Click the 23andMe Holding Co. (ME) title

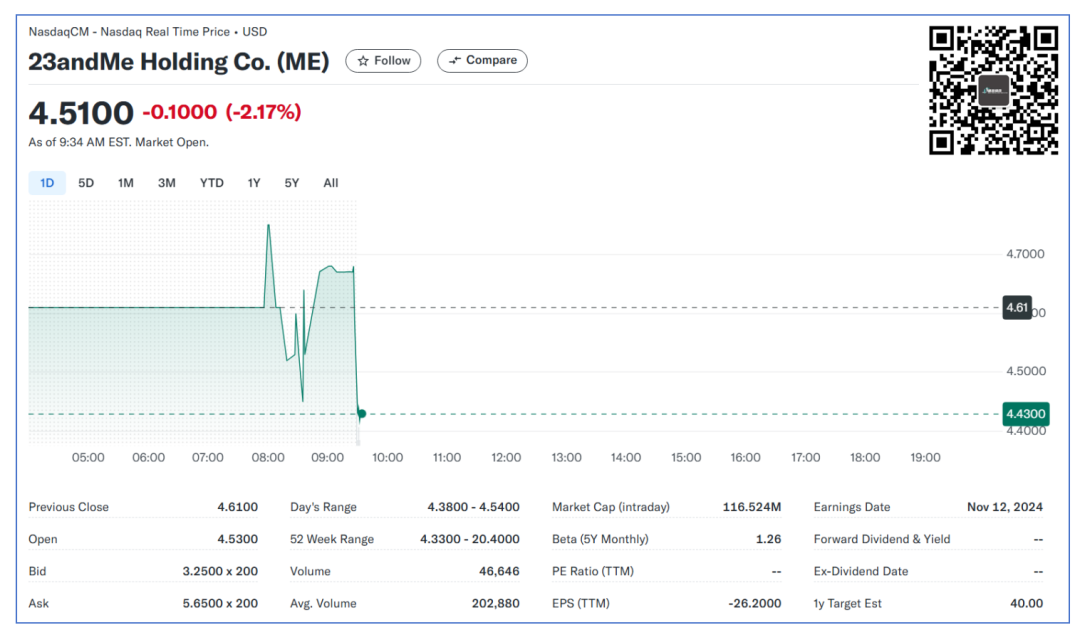pyautogui.click(x=179, y=62)
